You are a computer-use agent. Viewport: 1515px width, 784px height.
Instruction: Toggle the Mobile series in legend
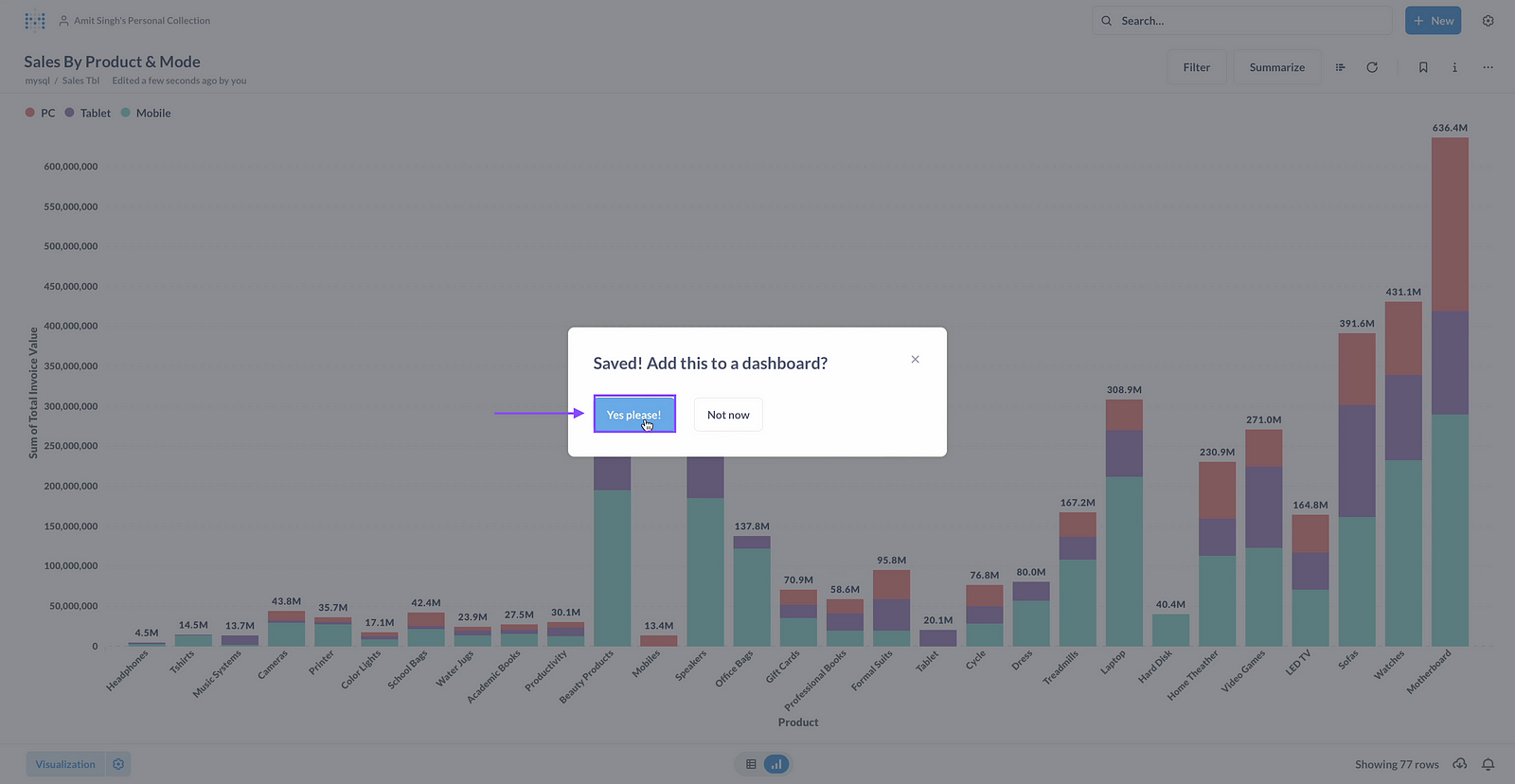[152, 113]
